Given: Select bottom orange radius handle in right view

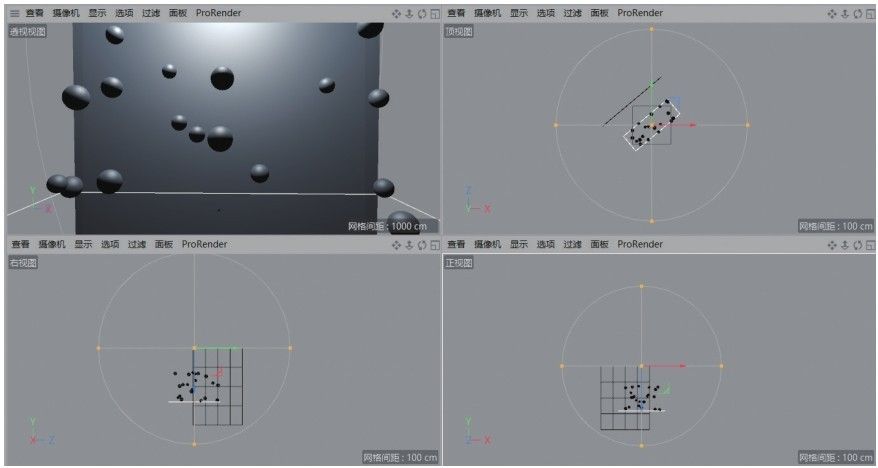Looking at the screenshot, I should (x=194, y=444).
